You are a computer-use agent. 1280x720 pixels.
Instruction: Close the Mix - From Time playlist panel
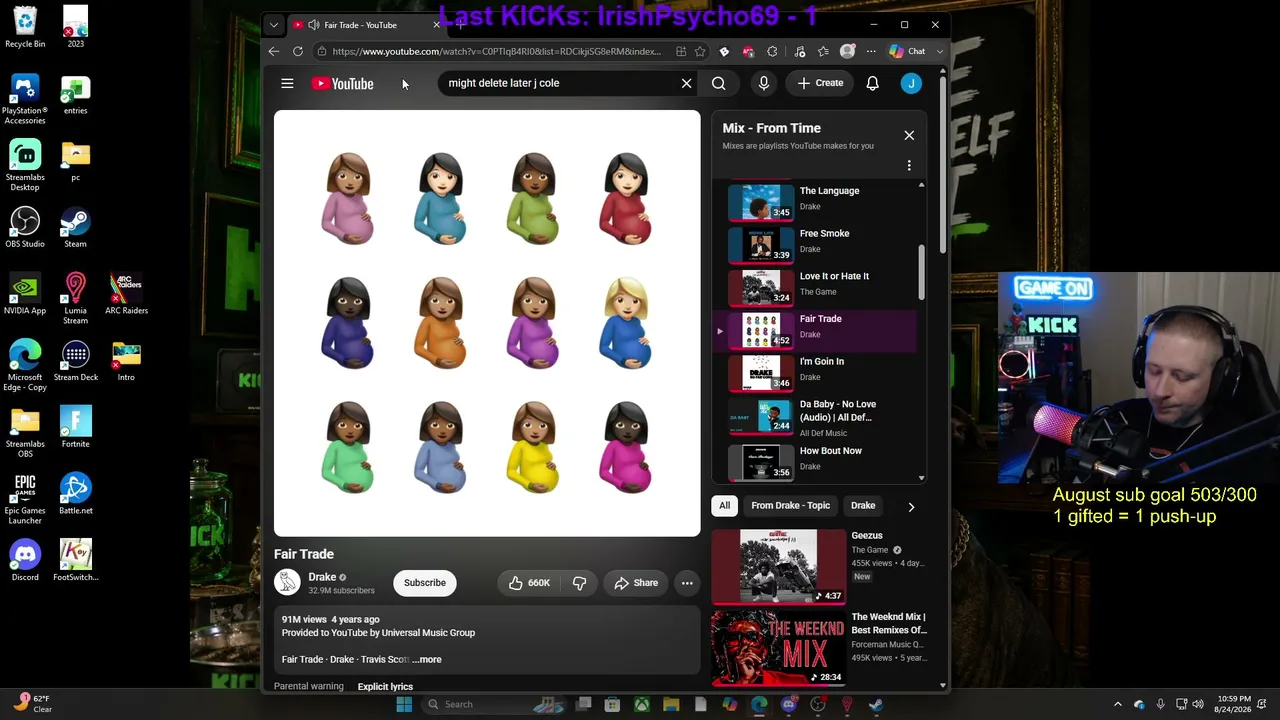909,135
